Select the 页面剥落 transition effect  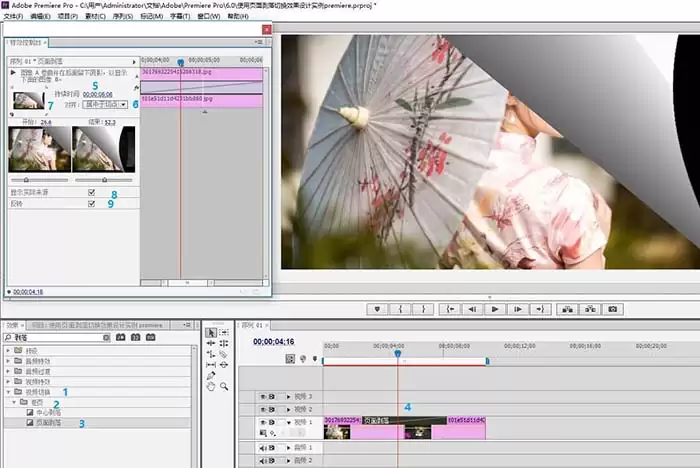pyautogui.click(x=48, y=423)
